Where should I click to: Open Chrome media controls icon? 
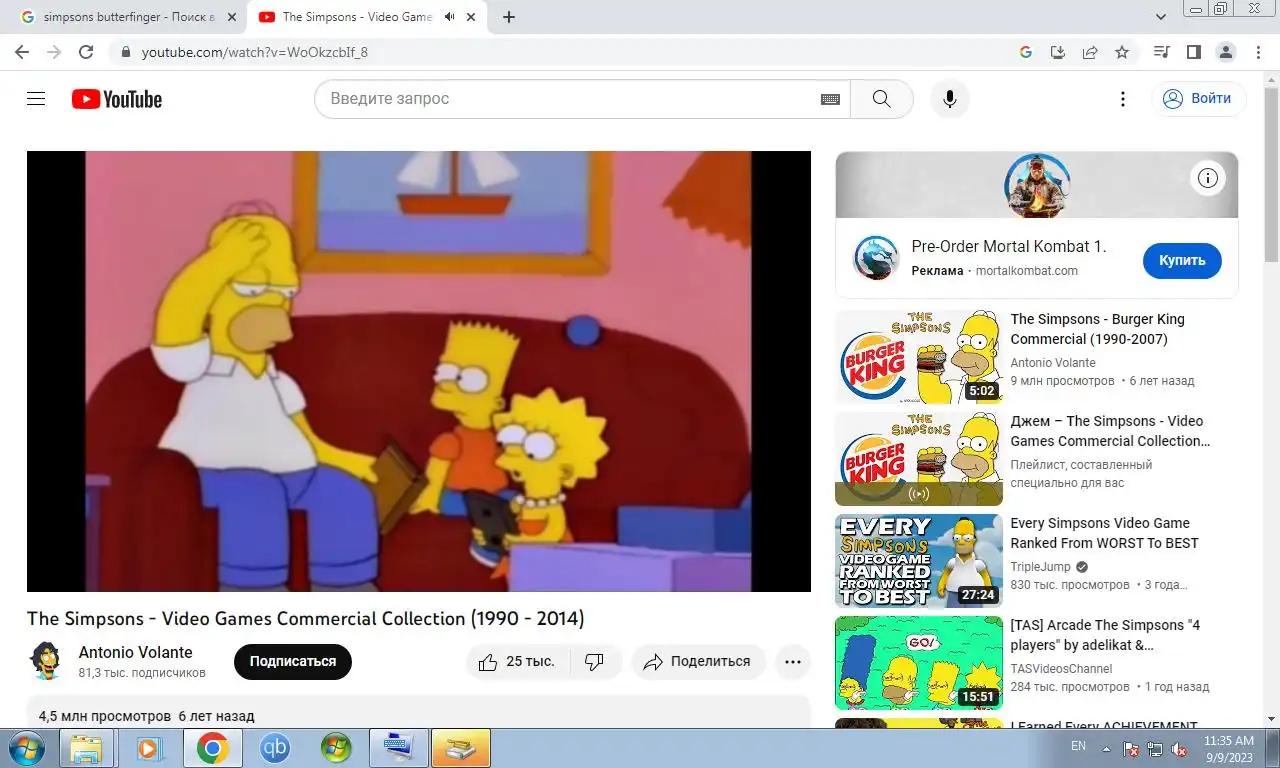pos(1161,52)
